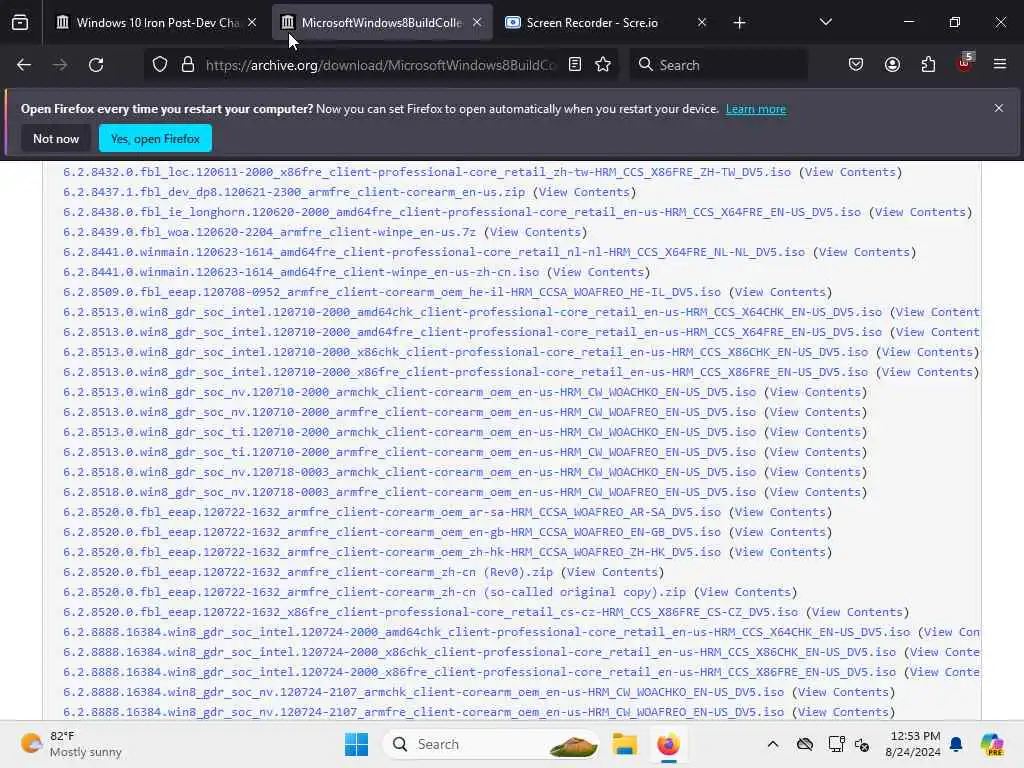Show hidden system tray icons chevron

(x=773, y=744)
